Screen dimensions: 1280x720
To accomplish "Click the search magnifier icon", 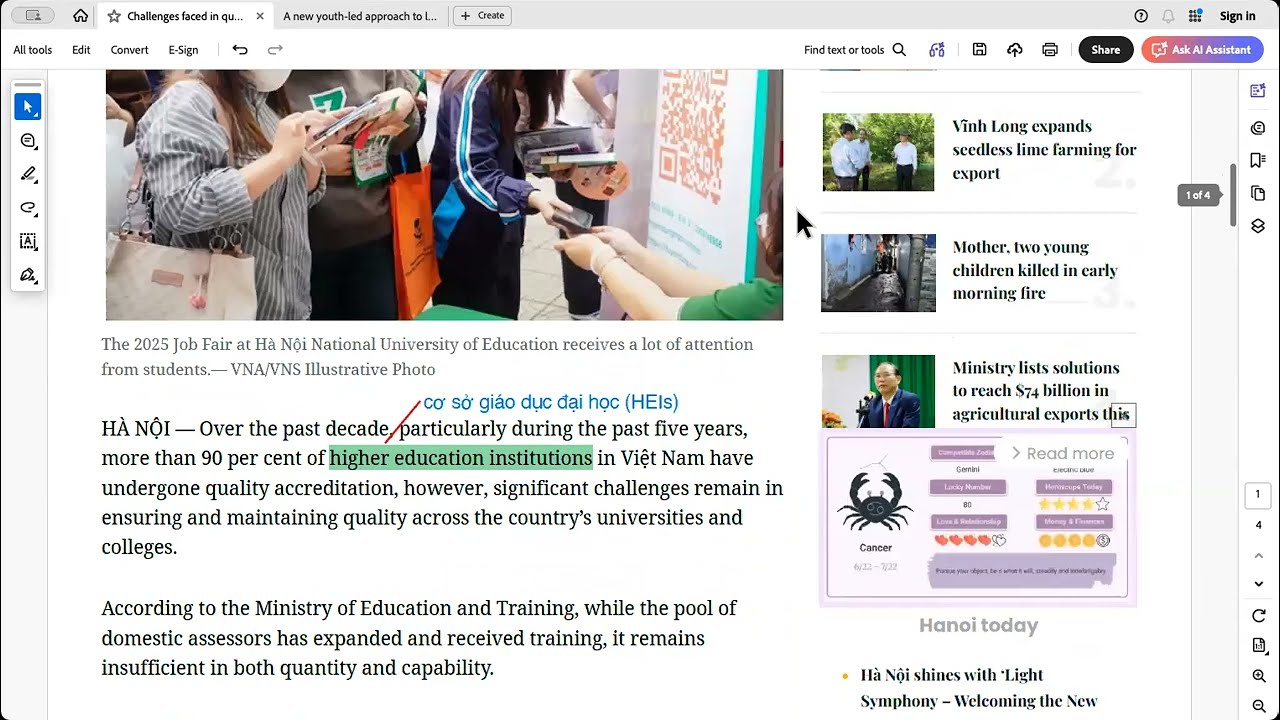I will tap(899, 50).
